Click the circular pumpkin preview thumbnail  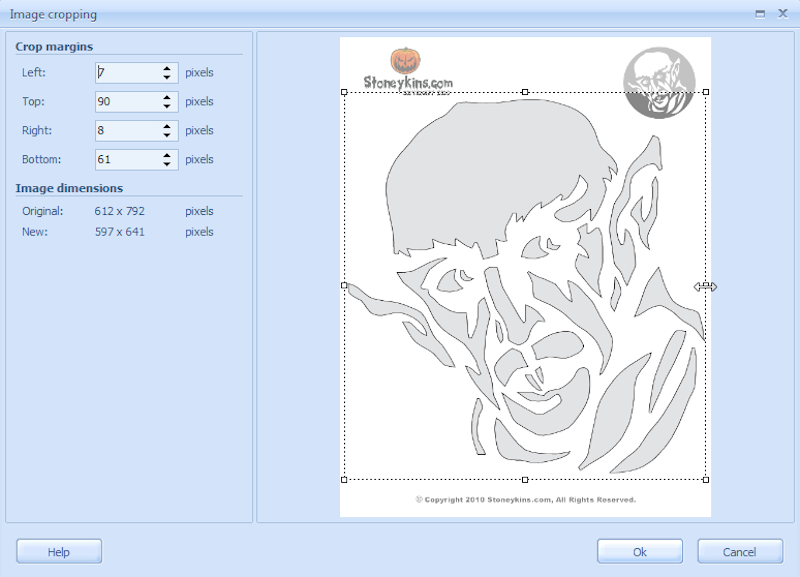[x=659, y=83]
